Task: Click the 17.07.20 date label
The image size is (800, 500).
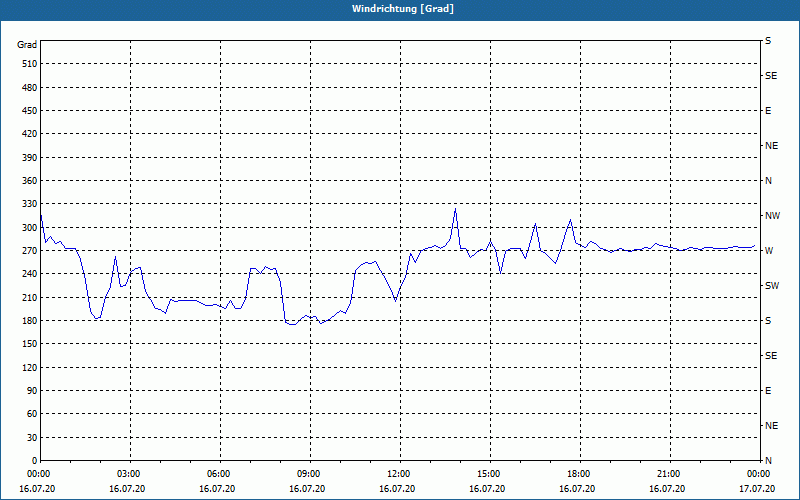Action: click(x=757, y=489)
